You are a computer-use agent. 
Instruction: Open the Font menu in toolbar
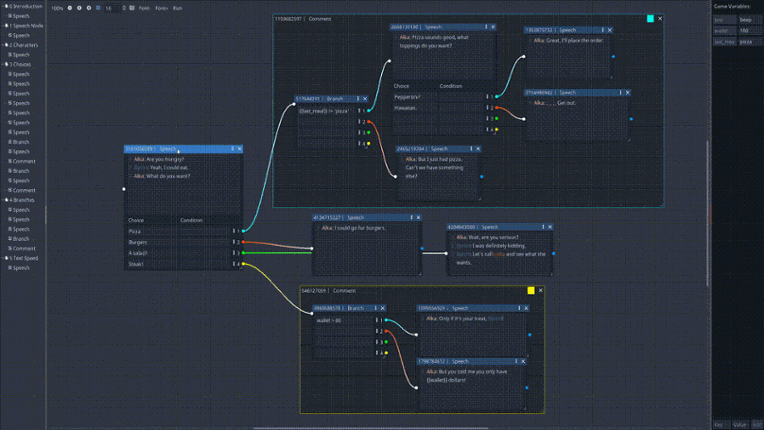[144, 8]
